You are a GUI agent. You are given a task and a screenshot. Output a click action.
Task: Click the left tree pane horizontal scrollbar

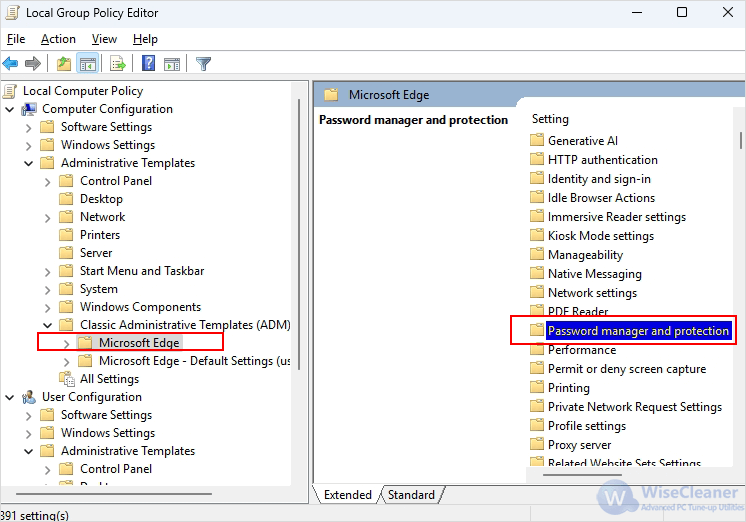point(114,494)
